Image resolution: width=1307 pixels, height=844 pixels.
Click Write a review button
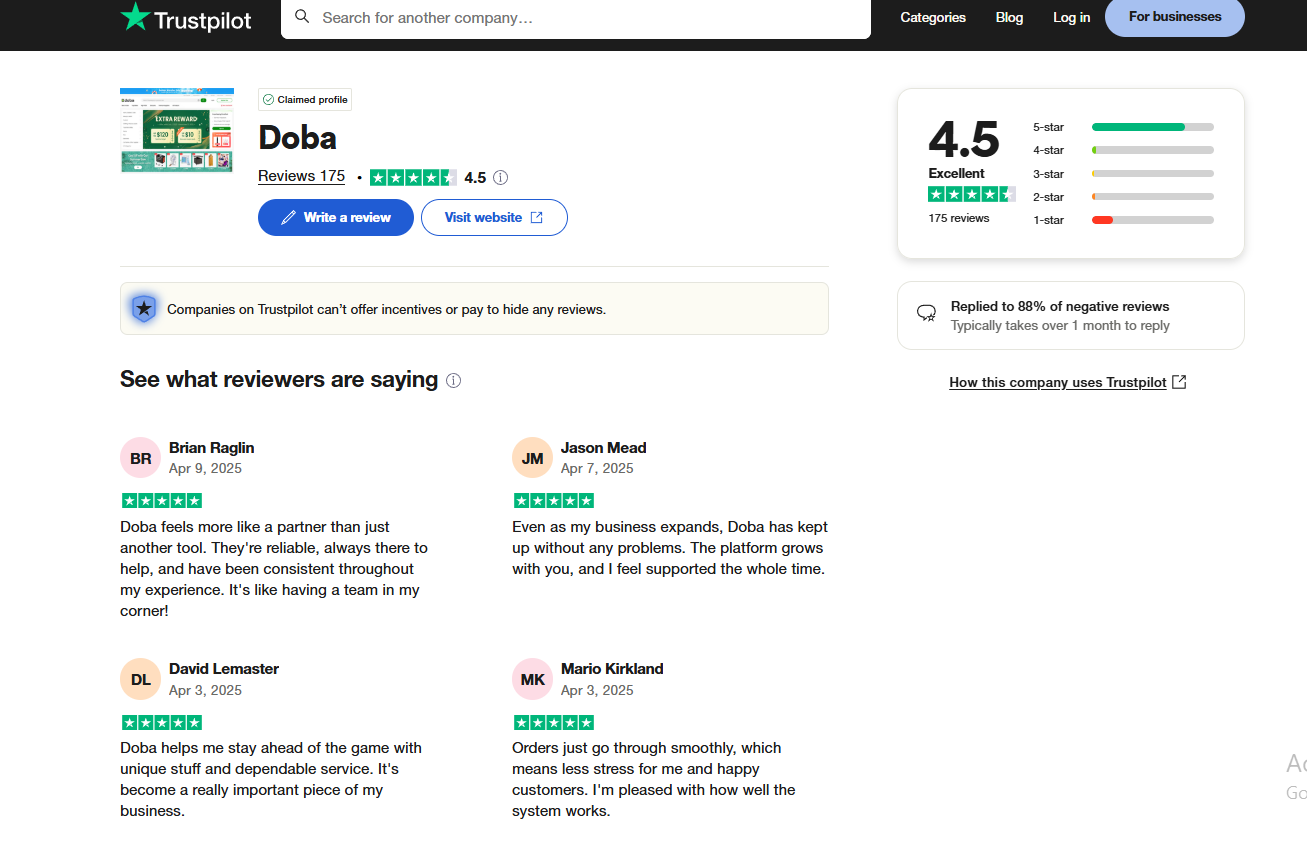[336, 217]
